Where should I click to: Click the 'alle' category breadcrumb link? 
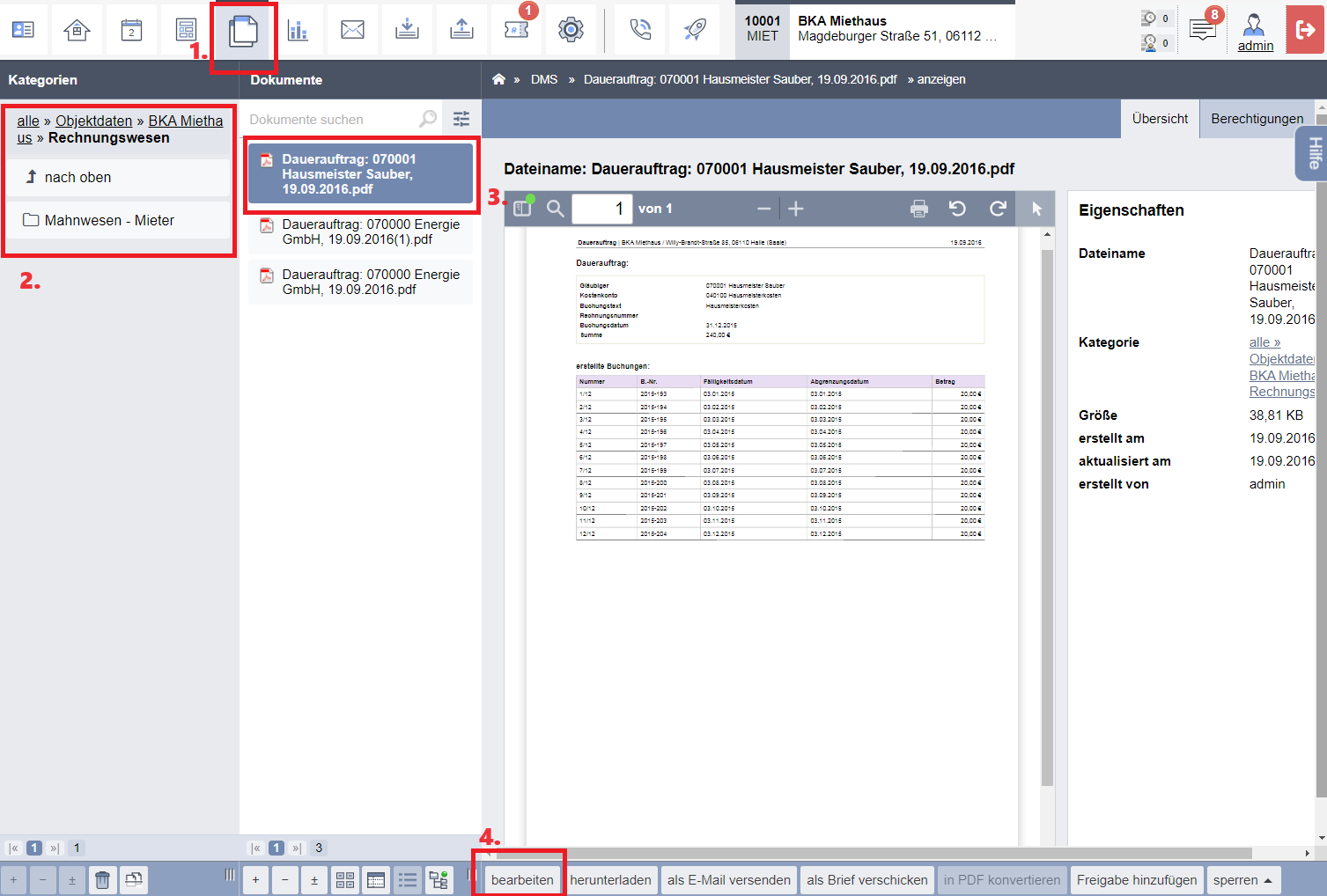[28, 121]
